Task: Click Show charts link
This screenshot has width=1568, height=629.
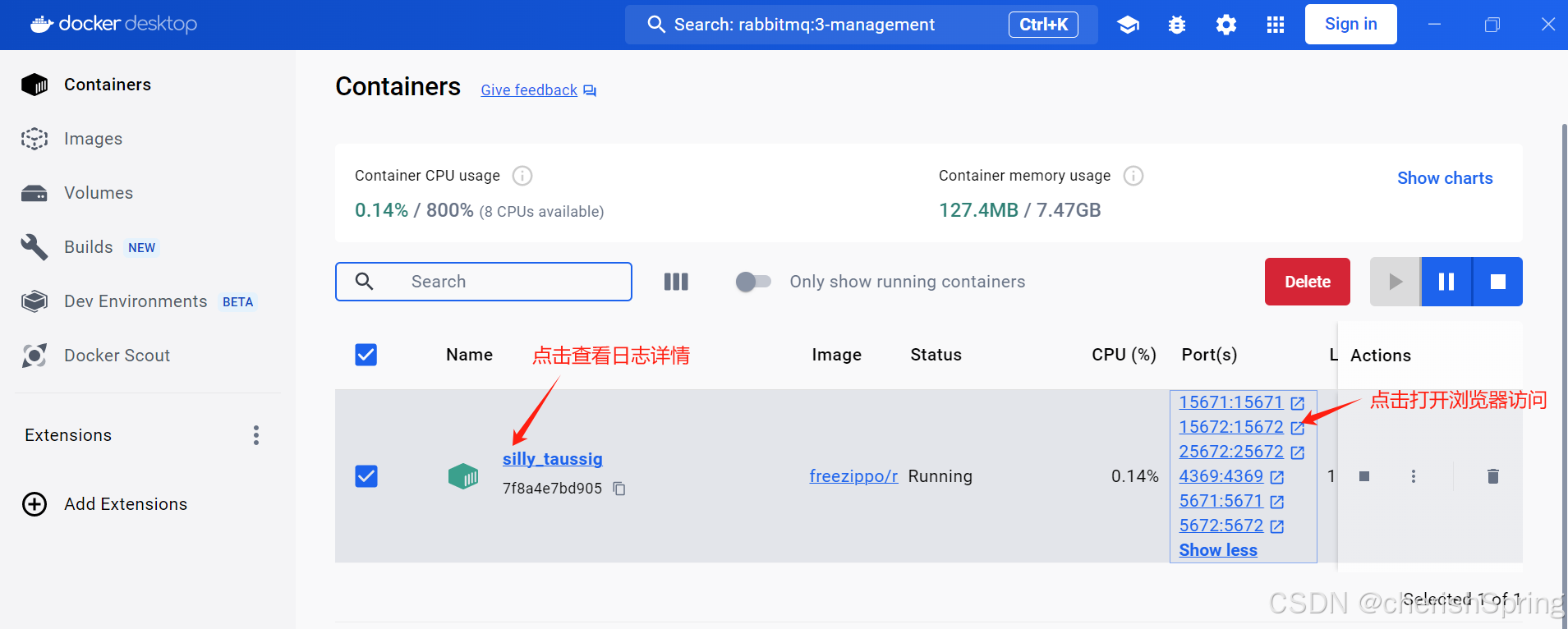Action: click(x=1445, y=178)
